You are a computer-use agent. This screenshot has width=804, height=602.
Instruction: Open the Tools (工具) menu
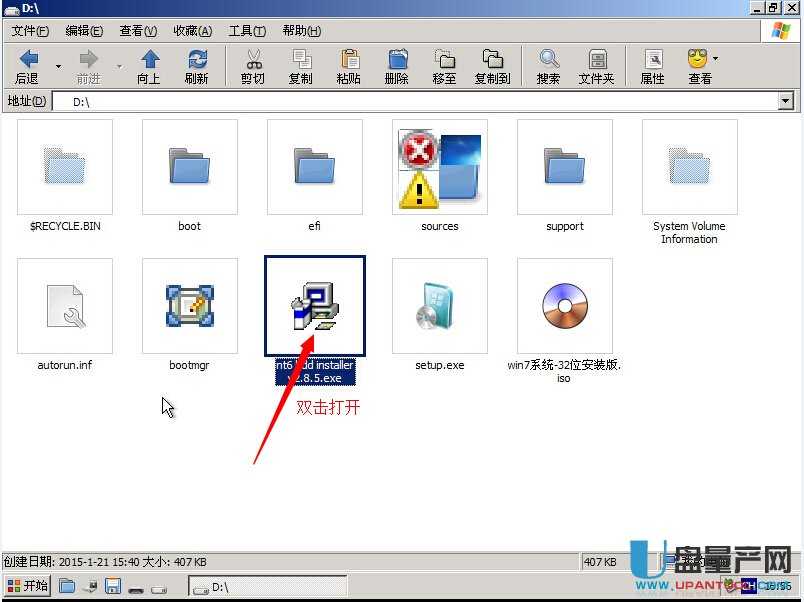point(247,31)
